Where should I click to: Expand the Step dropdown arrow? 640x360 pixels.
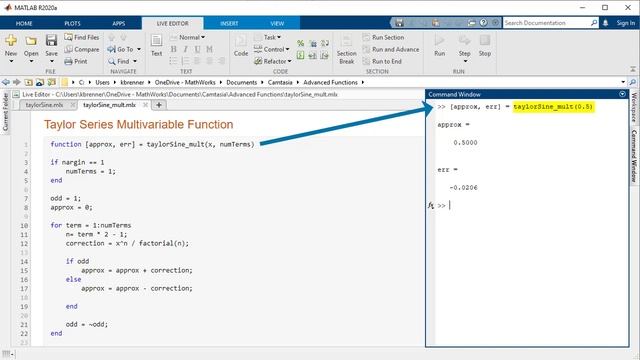tap(465, 61)
